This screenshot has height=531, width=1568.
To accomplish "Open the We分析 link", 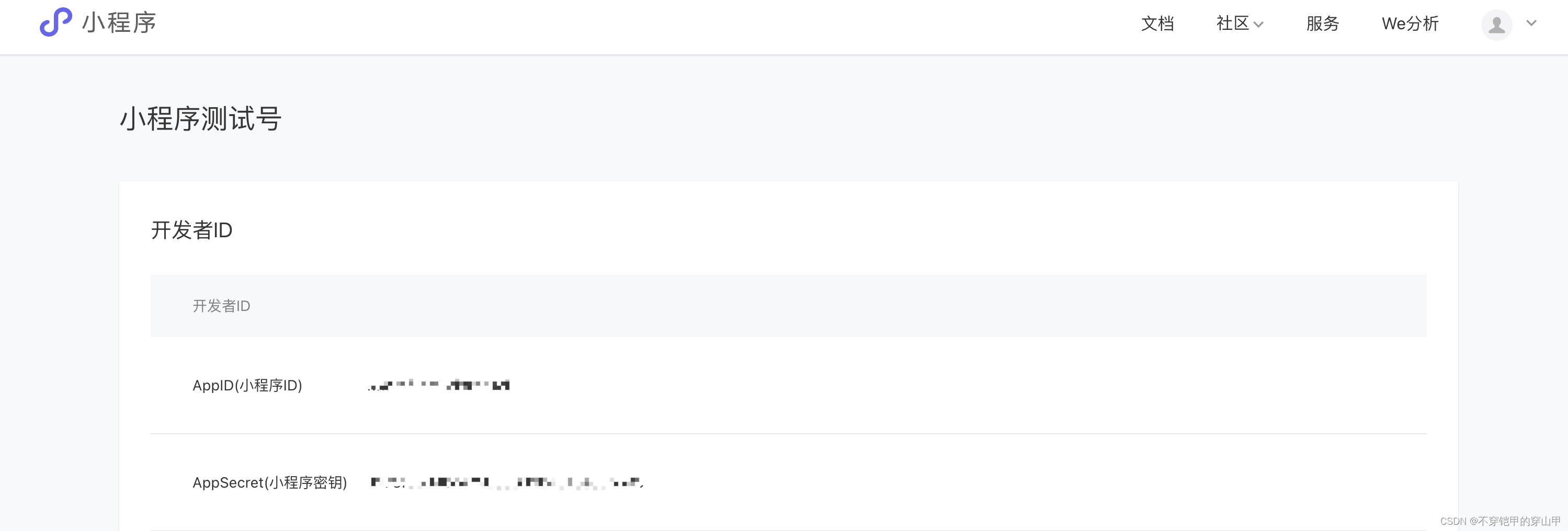I will click(1410, 24).
